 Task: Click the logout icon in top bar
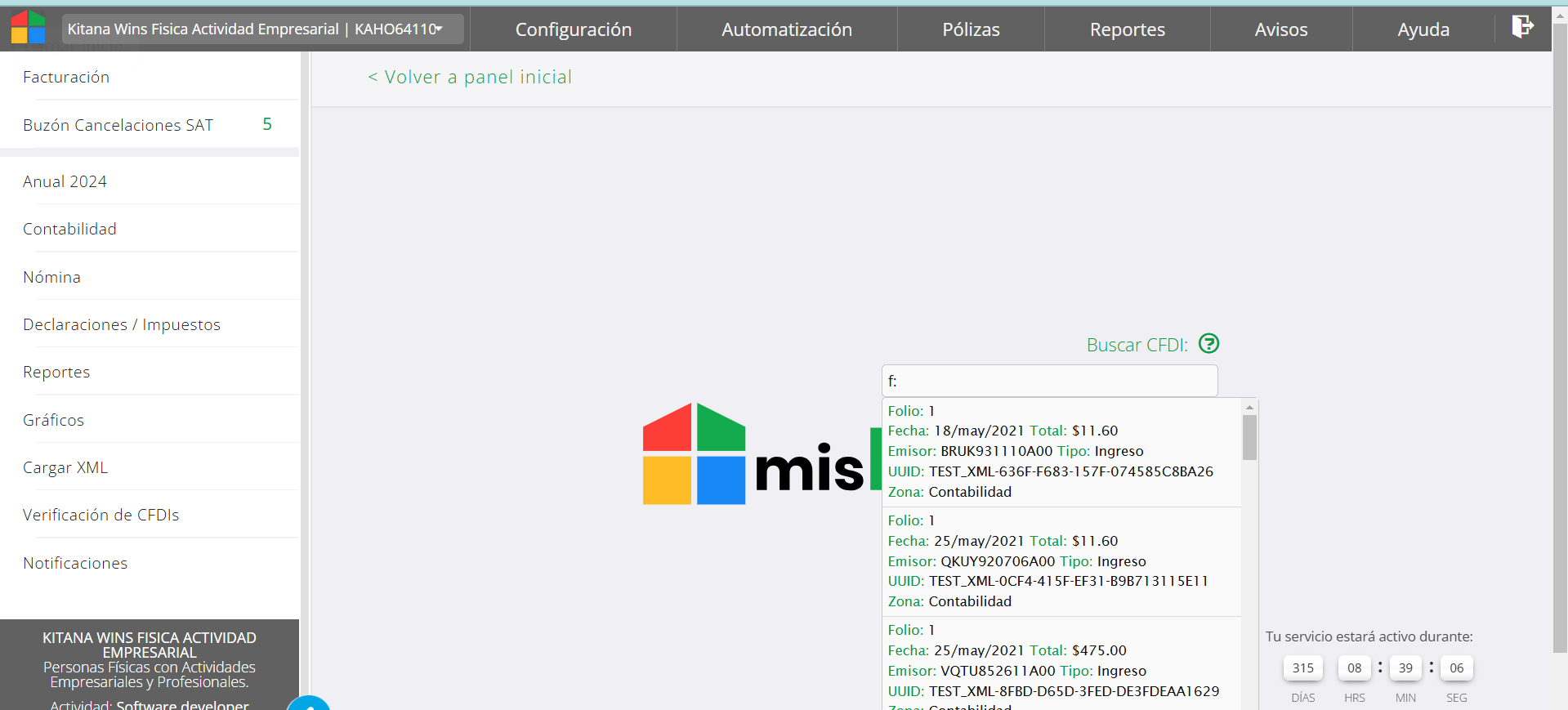tap(1521, 27)
